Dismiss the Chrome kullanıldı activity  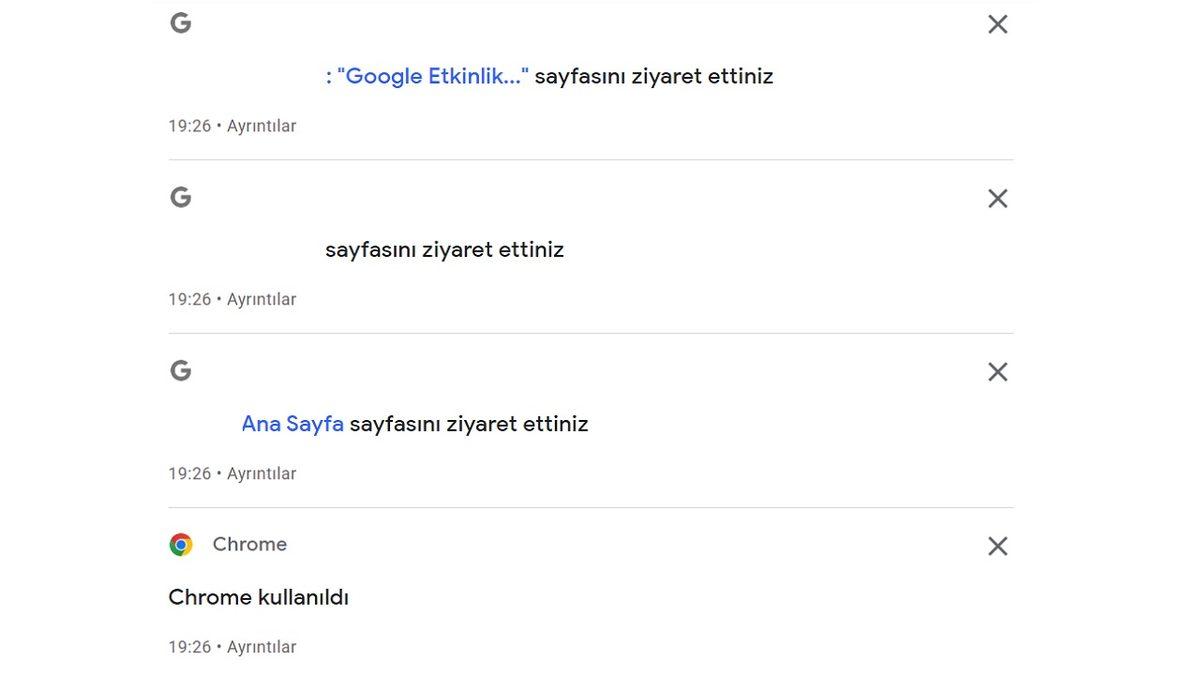997,546
